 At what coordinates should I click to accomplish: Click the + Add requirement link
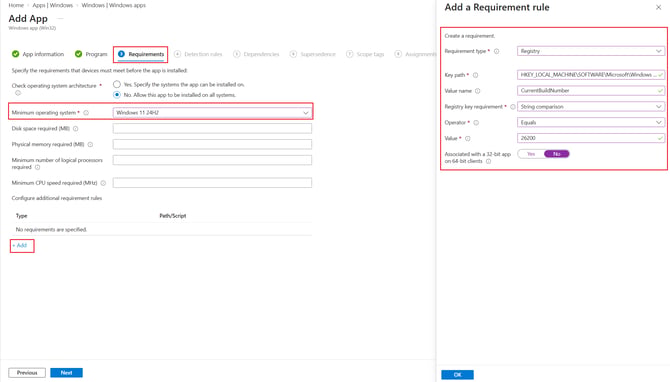click(20, 245)
